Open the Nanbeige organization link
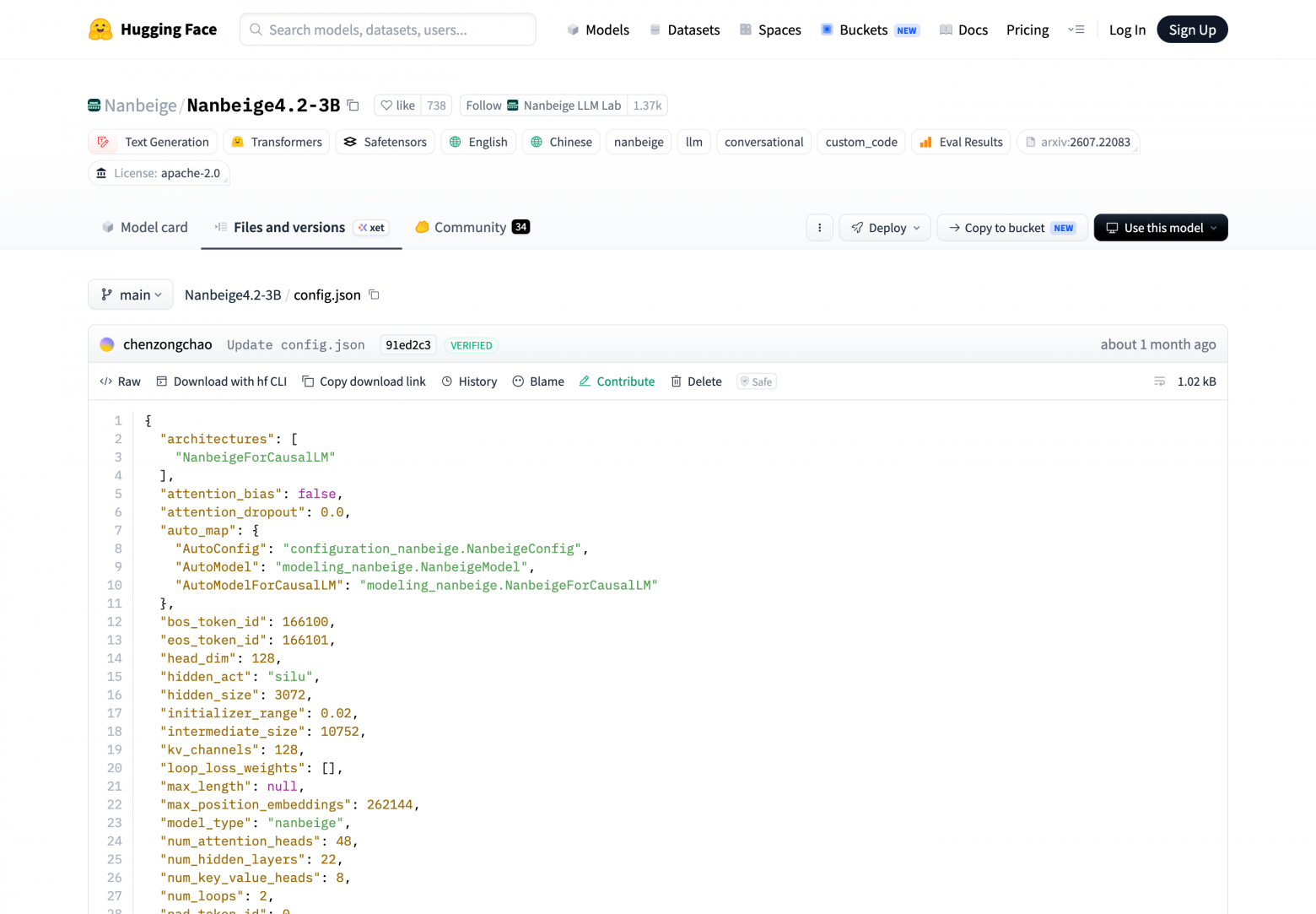 140,105
